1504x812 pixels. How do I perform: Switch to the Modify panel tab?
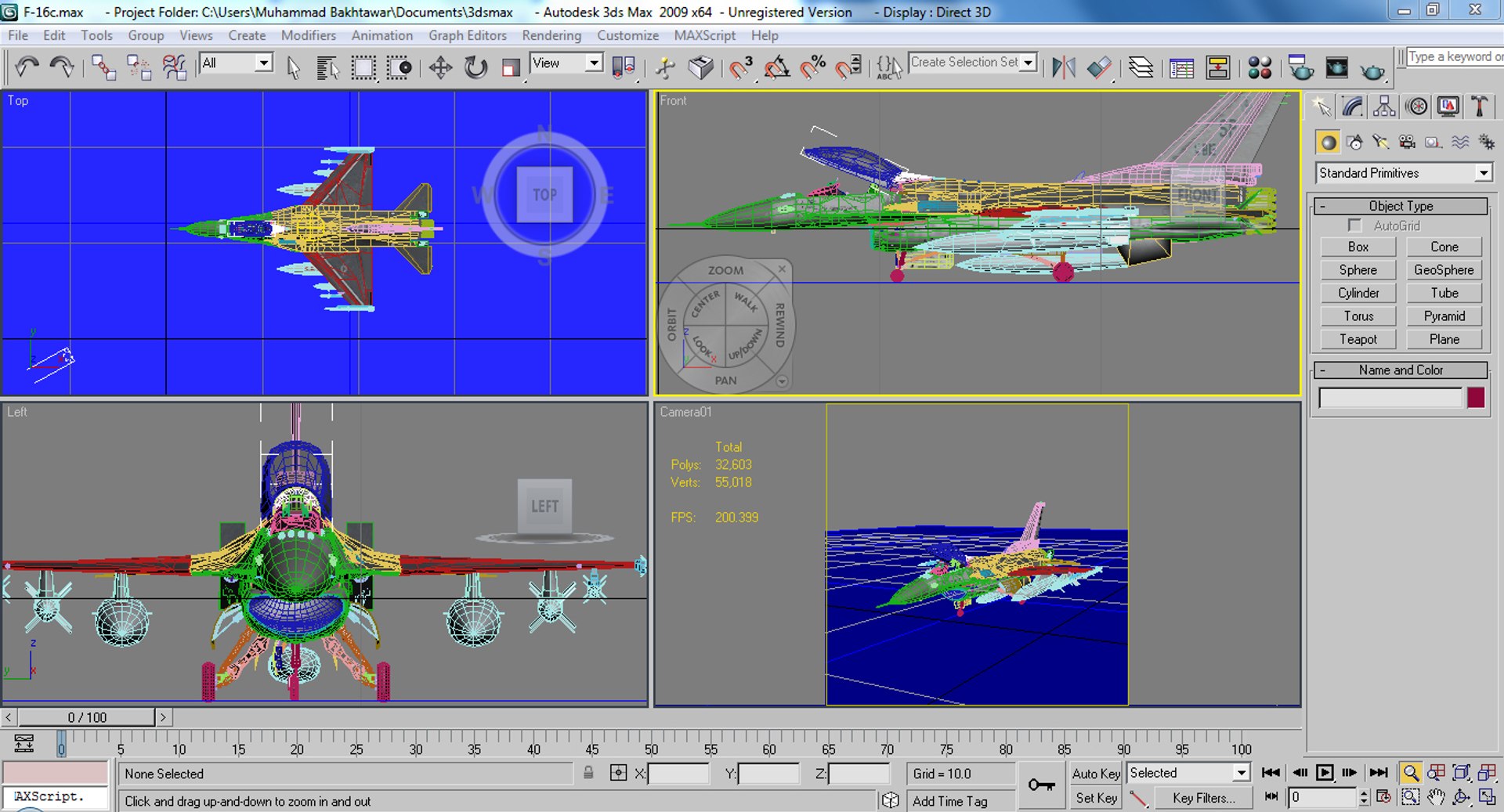pos(1353,106)
